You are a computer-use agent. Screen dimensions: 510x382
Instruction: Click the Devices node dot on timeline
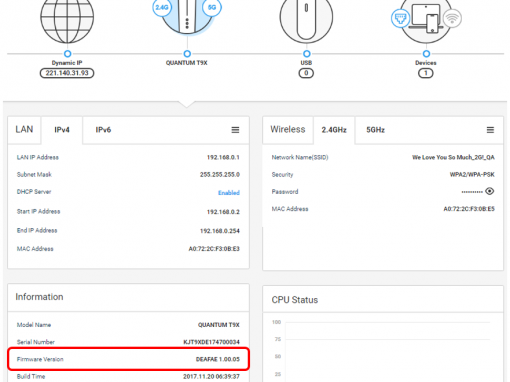click(x=426, y=54)
